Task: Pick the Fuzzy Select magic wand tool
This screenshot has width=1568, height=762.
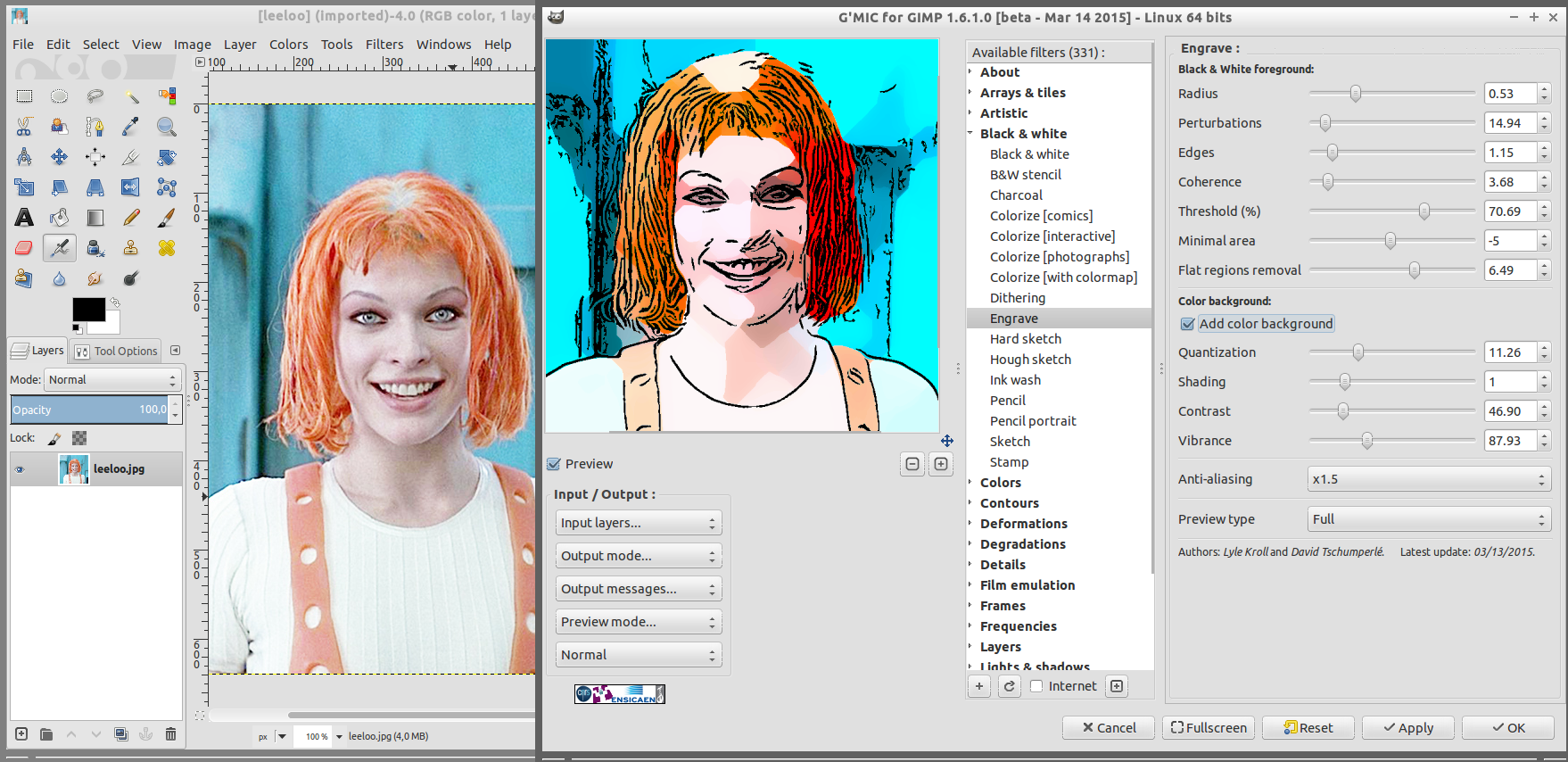Action: tap(131, 96)
